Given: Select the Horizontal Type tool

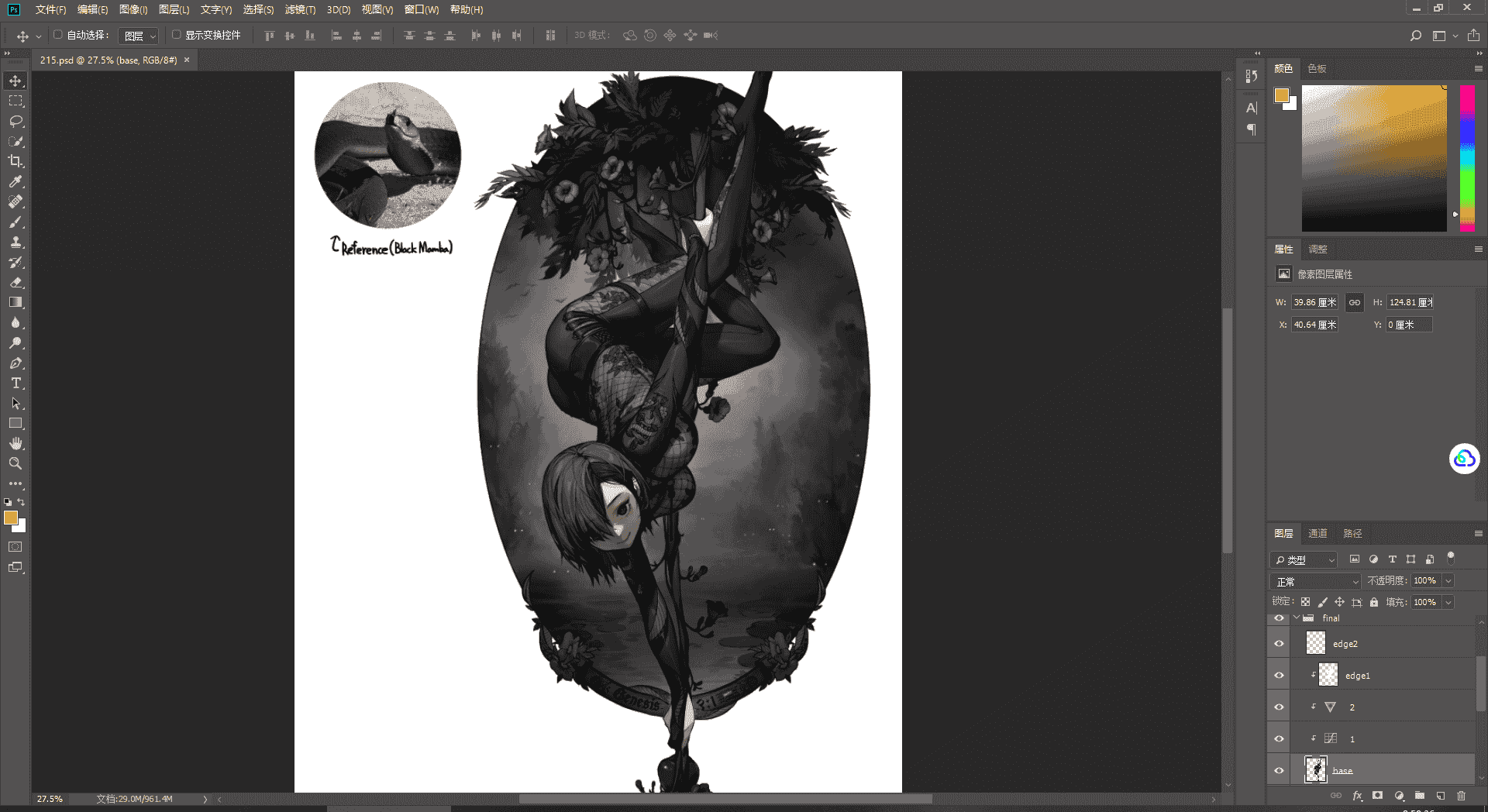Looking at the screenshot, I should [x=15, y=383].
